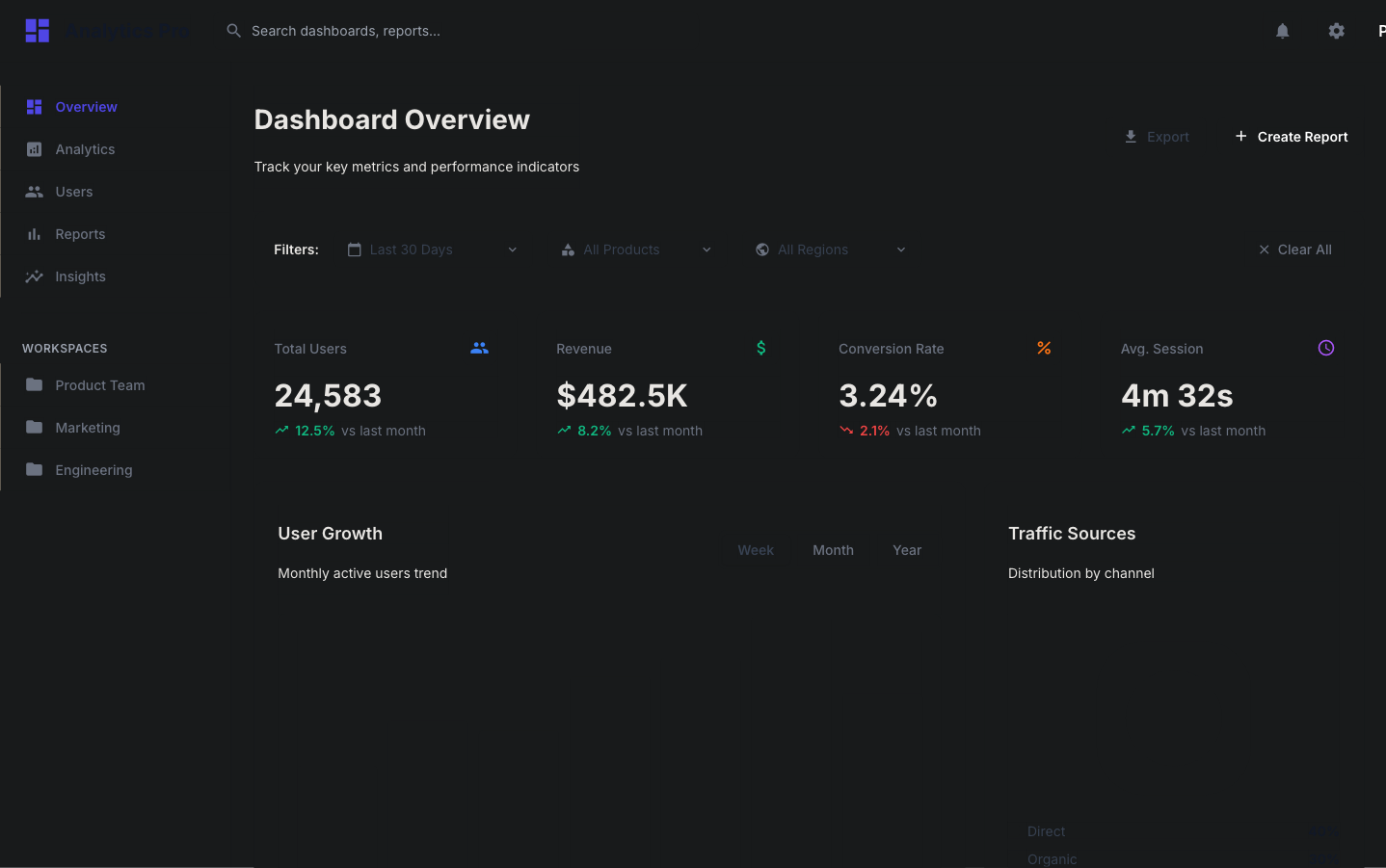This screenshot has width=1386, height=868.
Task: Open the Last 30 Days date dropdown
Action: click(x=432, y=250)
